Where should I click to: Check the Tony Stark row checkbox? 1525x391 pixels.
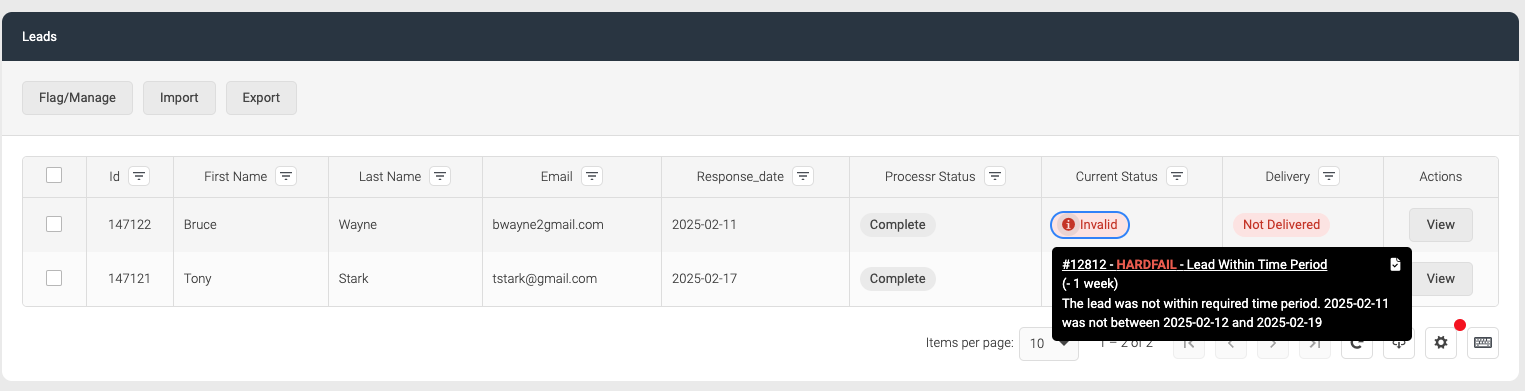[54, 278]
